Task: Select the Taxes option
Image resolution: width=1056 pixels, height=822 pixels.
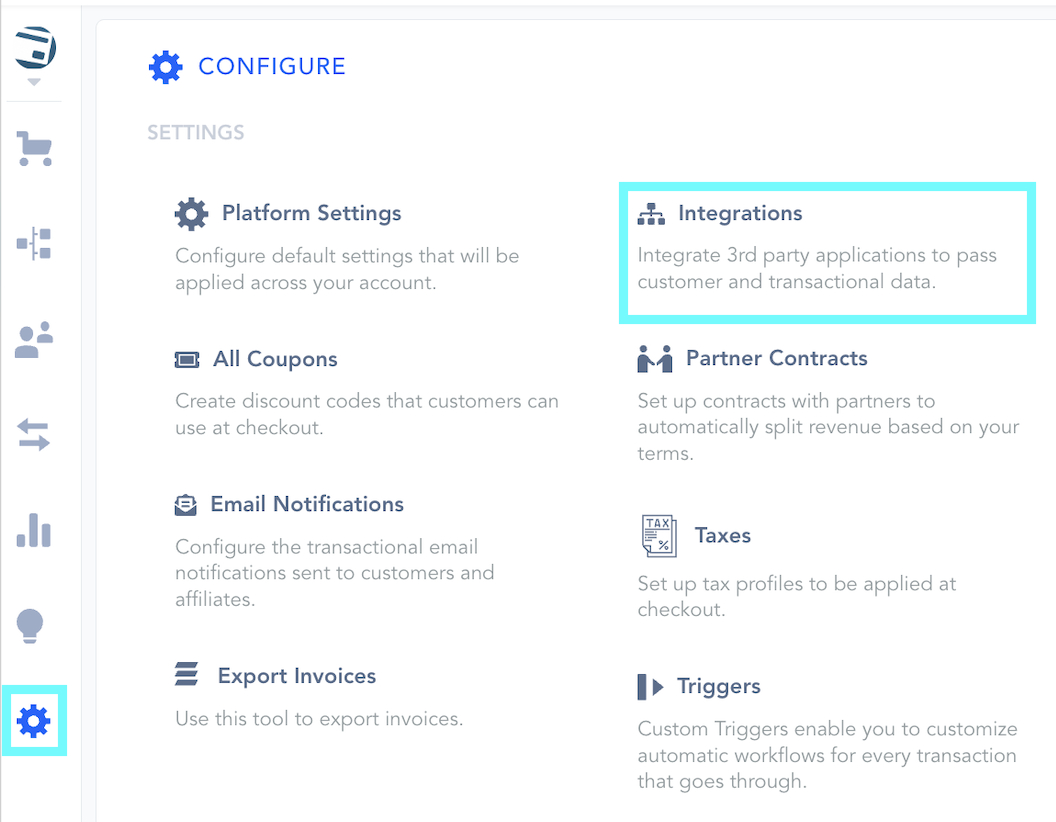Action: (722, 535)
